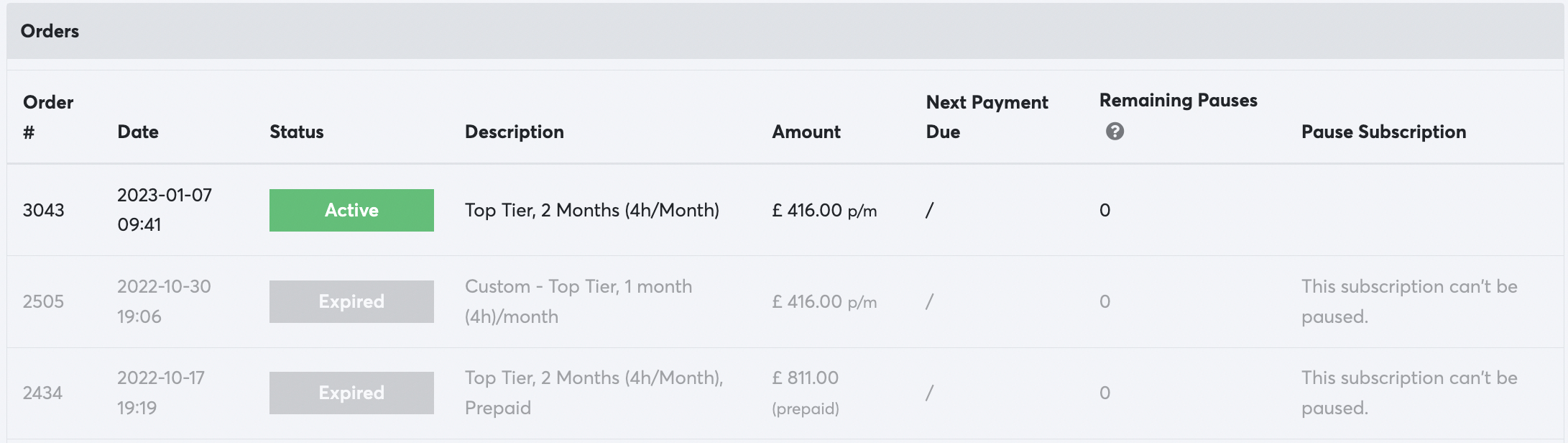1568x443 pixels.
Task: Click the Pause Subscription column header
Action: point(1383,132)
